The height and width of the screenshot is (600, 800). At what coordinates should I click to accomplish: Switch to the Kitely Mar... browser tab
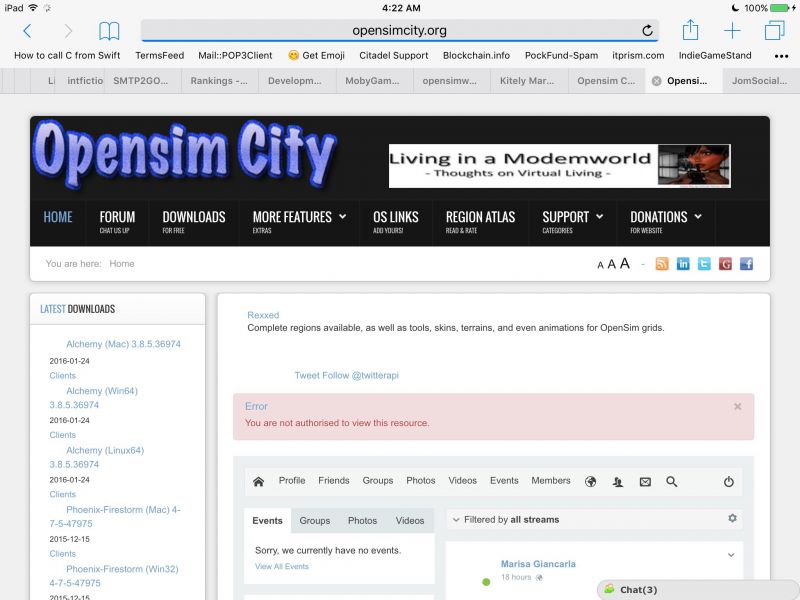[527, 81]
